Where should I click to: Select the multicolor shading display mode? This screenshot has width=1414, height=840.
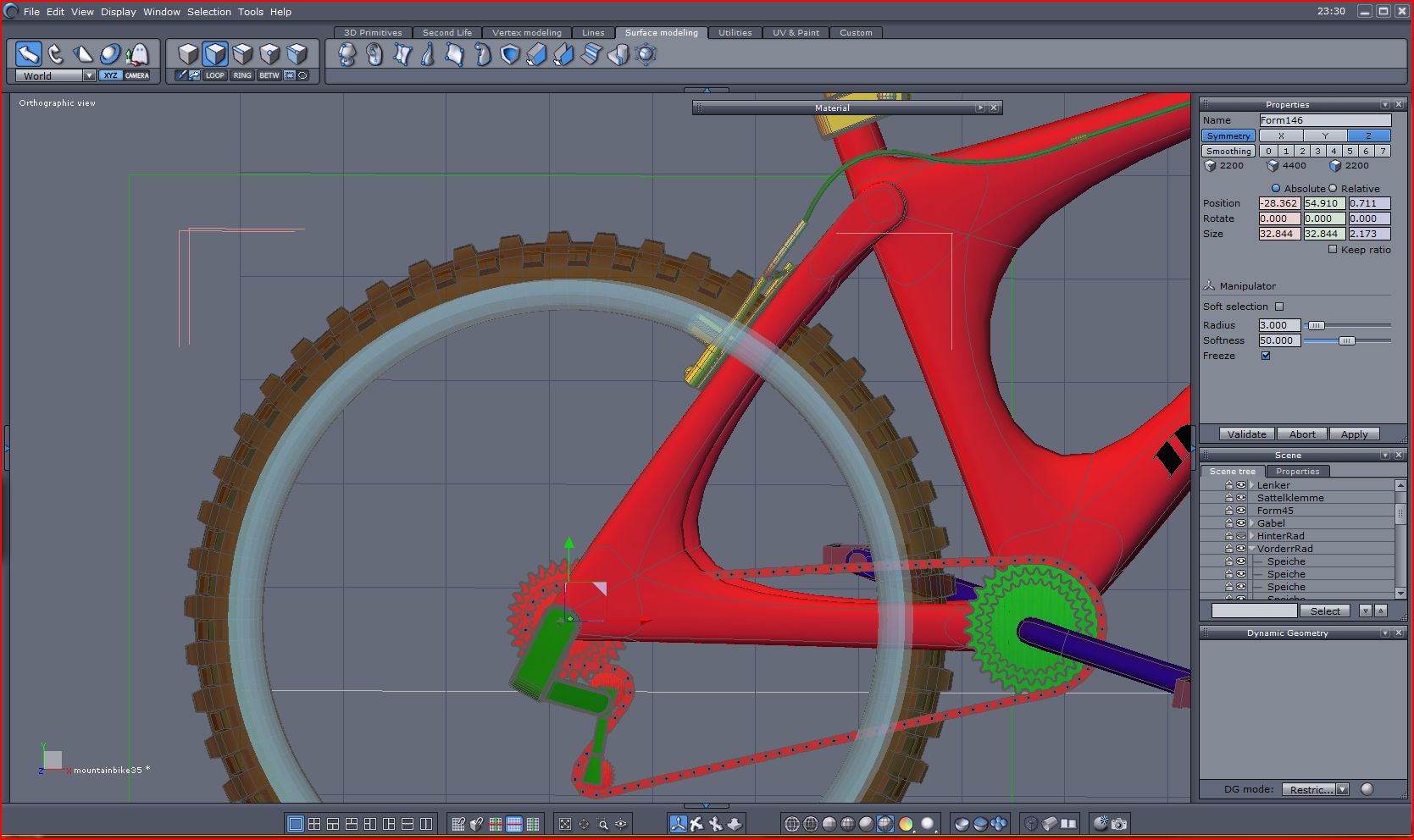pyautogui.click(x=906, y=823)
